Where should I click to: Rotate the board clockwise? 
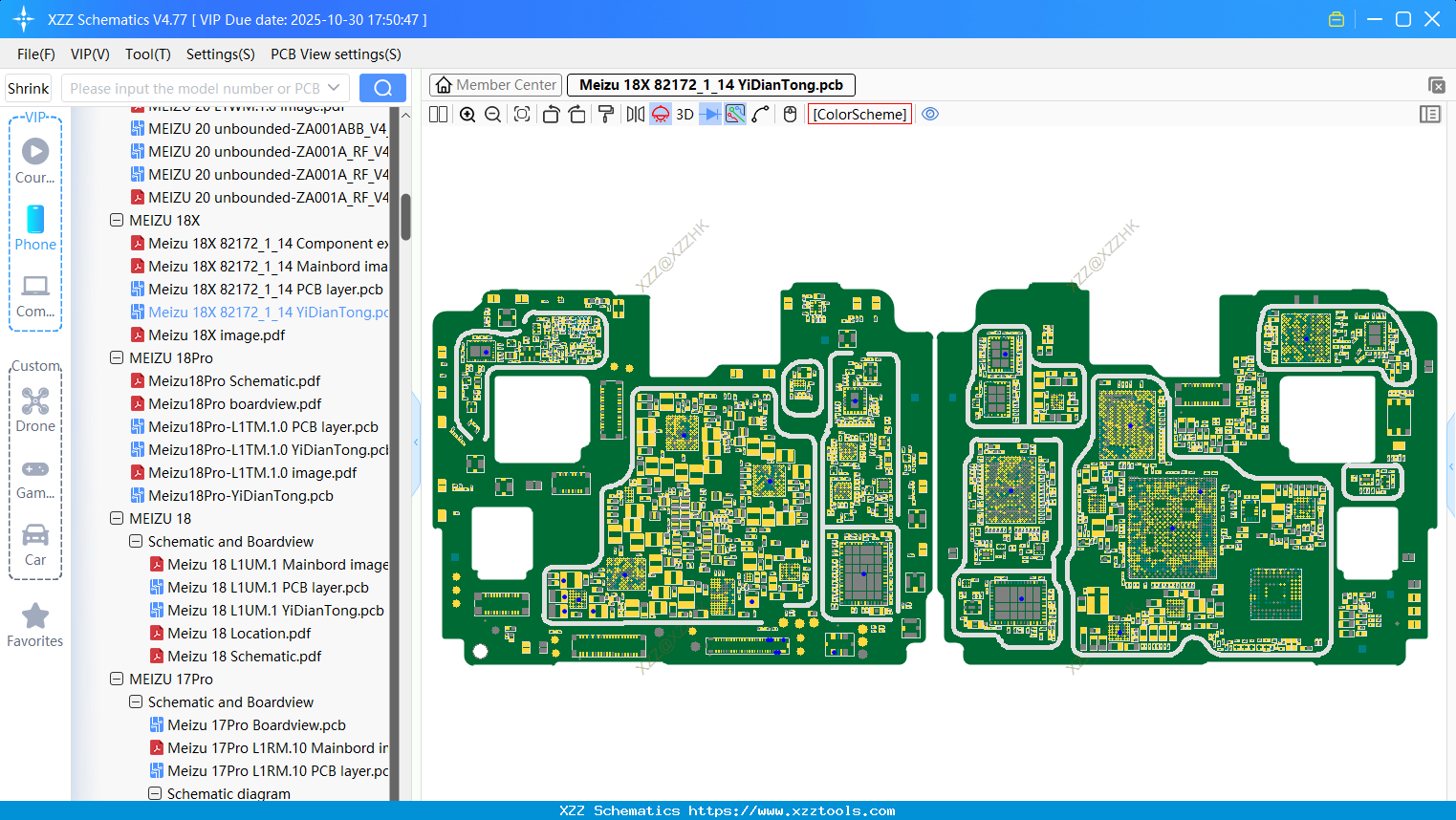pos(577,115)
